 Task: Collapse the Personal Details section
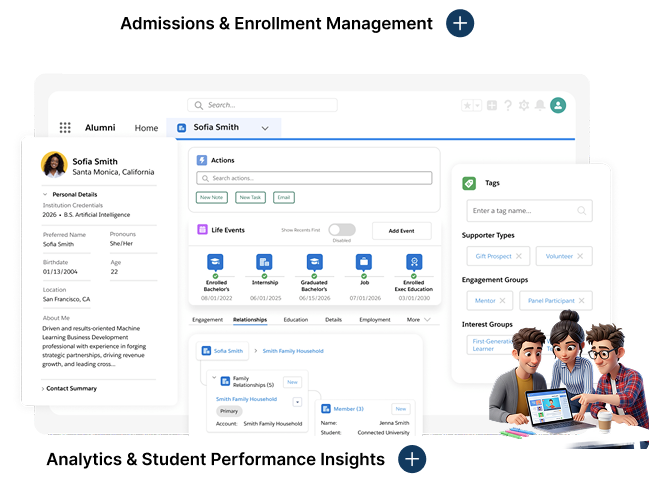click(45, 194)
